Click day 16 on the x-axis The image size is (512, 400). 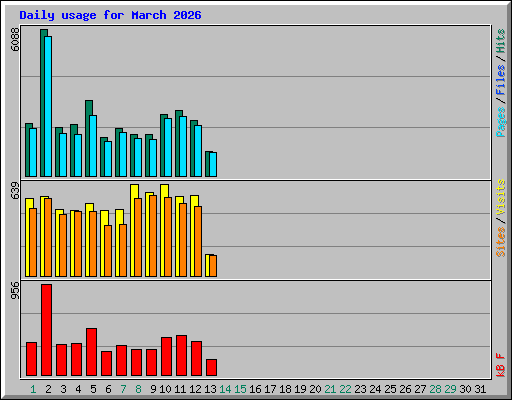(255, 389)
